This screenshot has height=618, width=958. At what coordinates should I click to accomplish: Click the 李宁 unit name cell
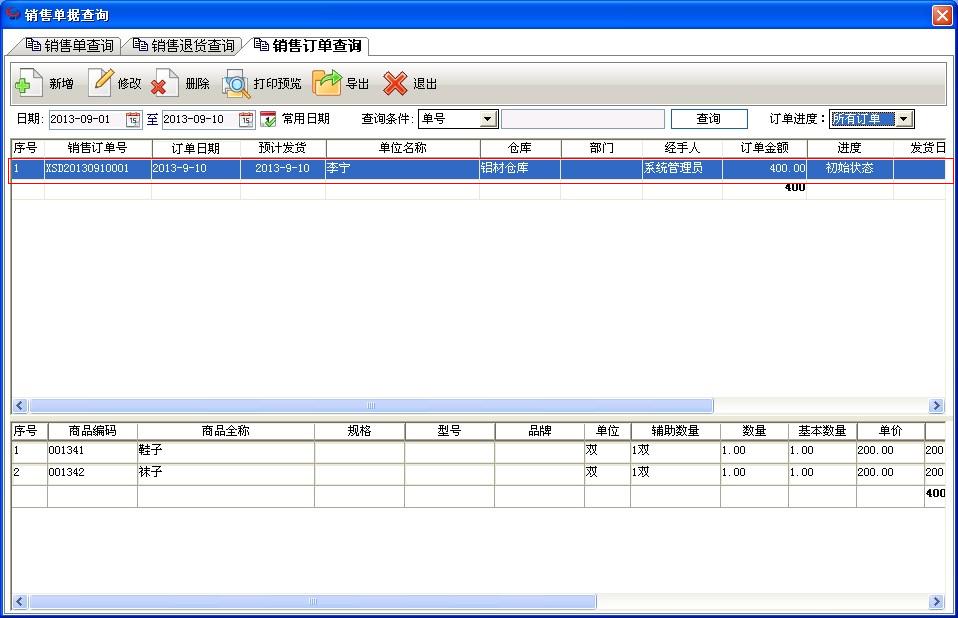402,169
